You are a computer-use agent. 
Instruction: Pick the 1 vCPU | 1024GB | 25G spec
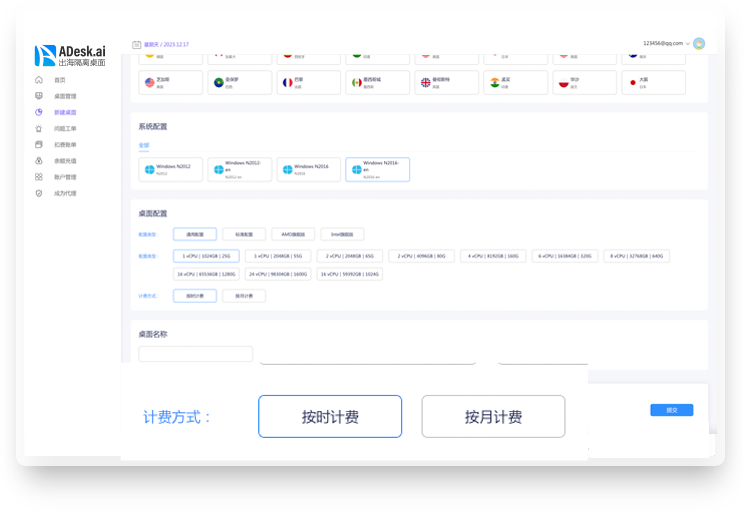[206, 256]
